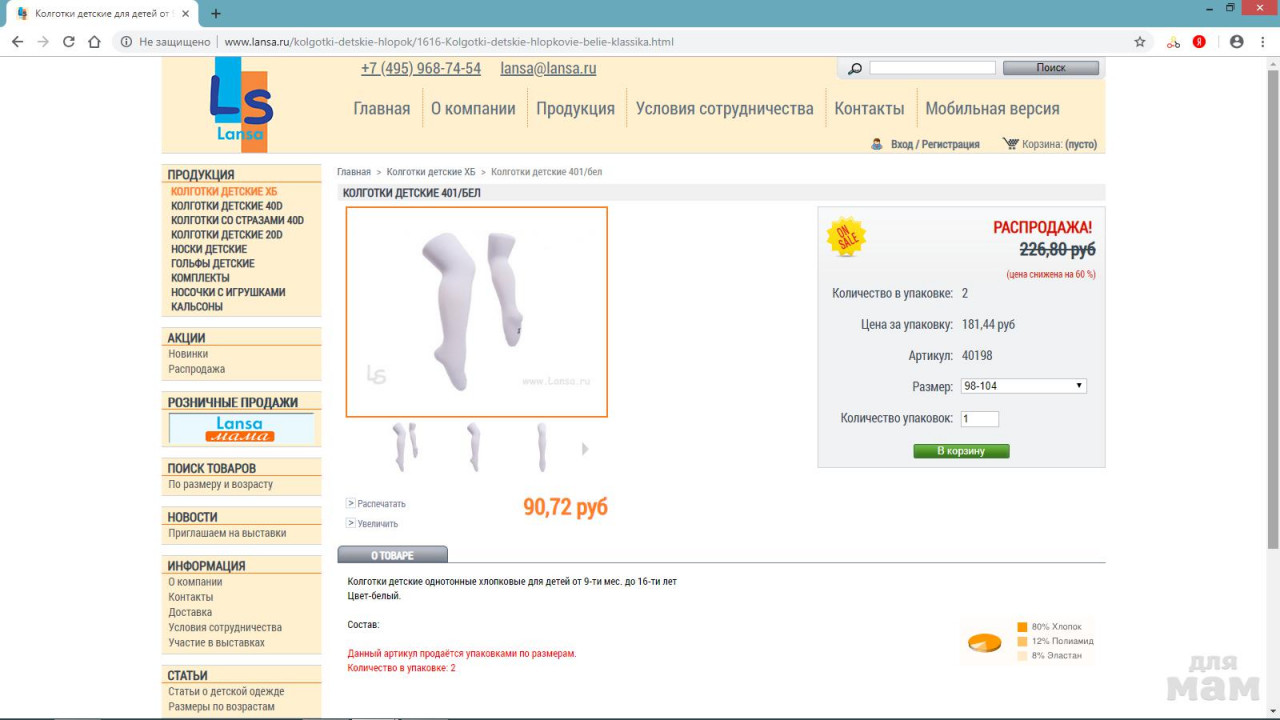Click the magnifier search icon
The height and width of the screenshot is (720, 1280).
pyautogui.click(x=854, y=68)
